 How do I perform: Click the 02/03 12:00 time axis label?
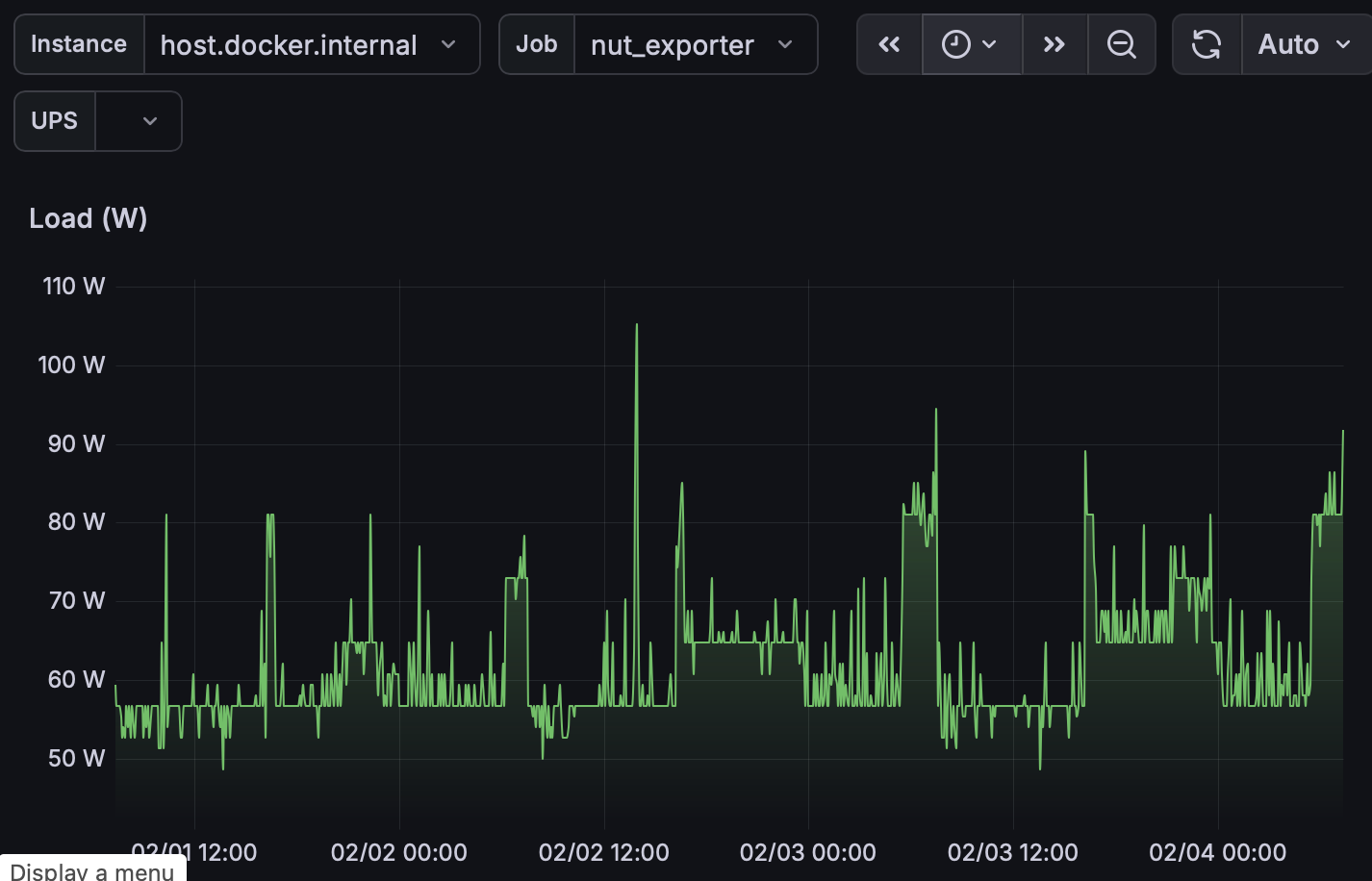pos(1013,852)
